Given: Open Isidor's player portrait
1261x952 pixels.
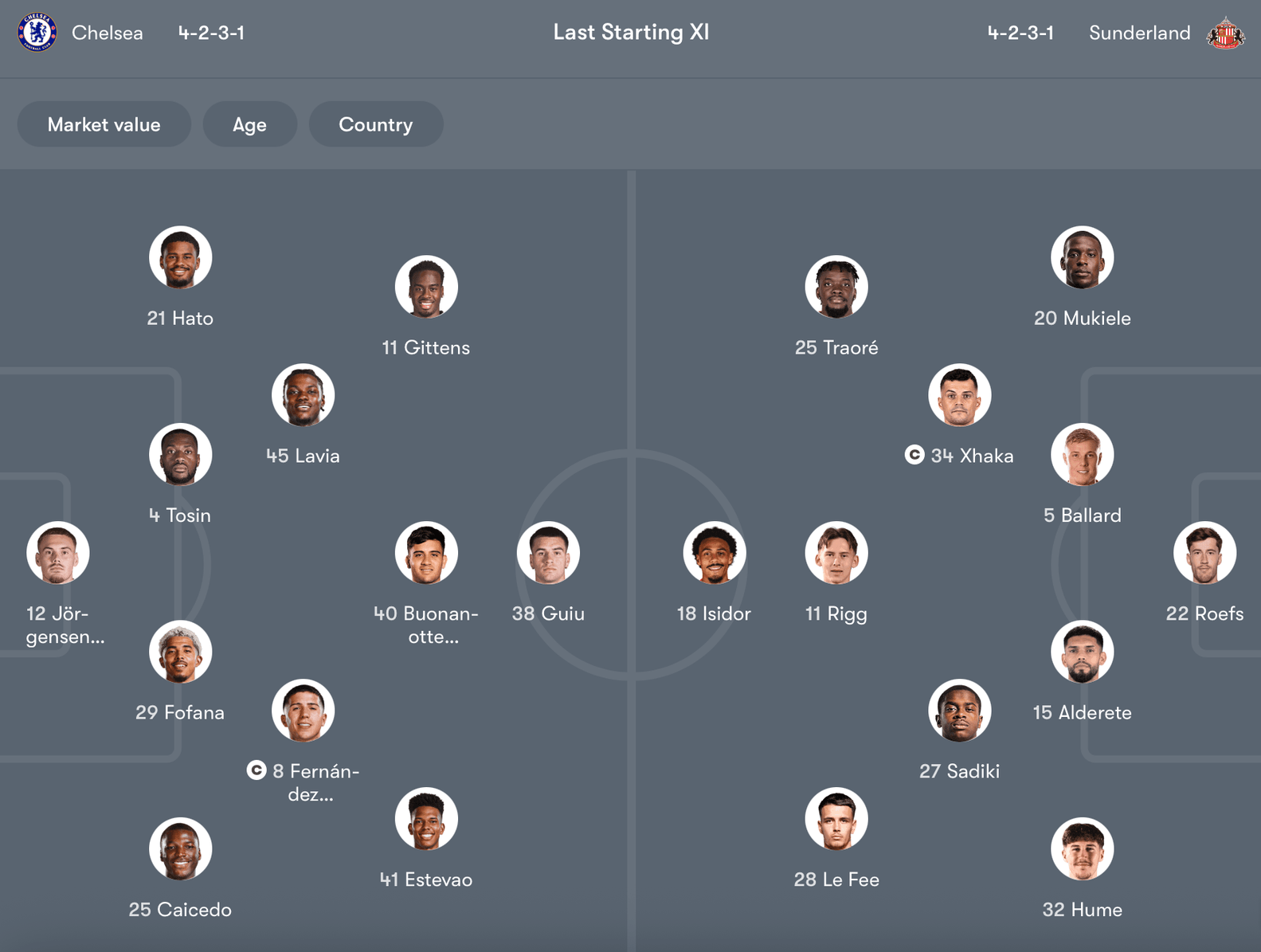Looking at the screenshot, I should click(715, 553).
